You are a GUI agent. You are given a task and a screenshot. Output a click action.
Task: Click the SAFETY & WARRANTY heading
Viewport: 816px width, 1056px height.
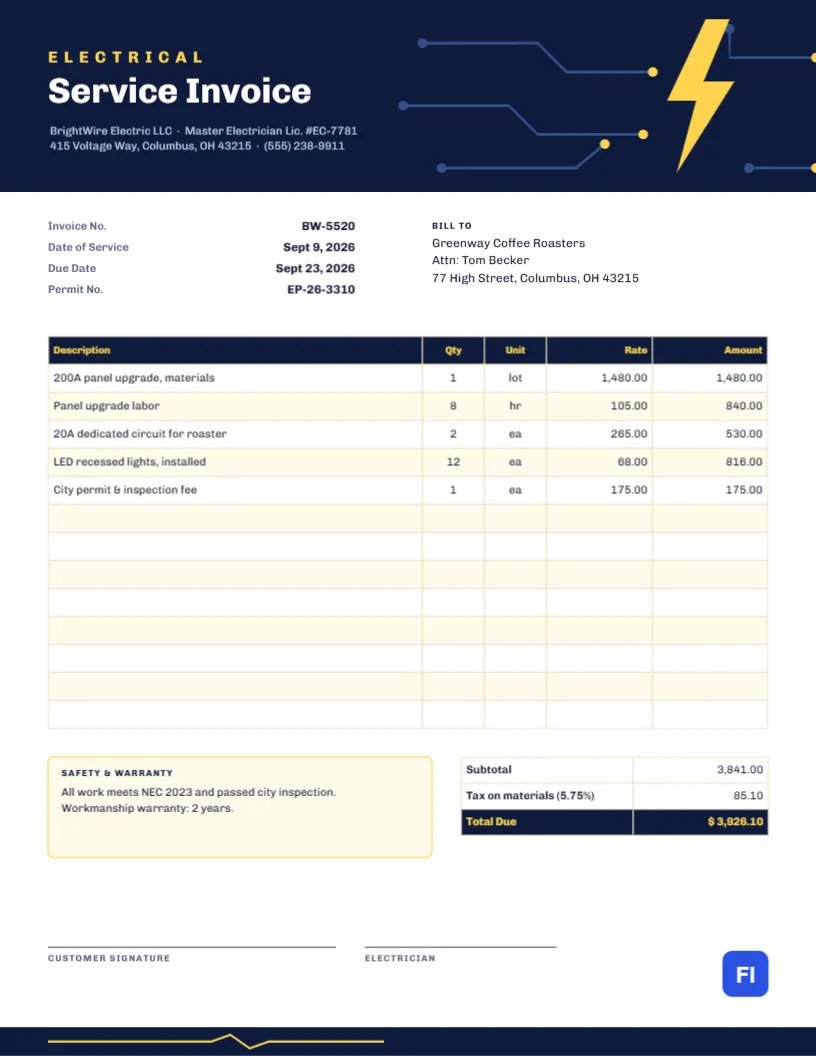(x=117, y=773)
